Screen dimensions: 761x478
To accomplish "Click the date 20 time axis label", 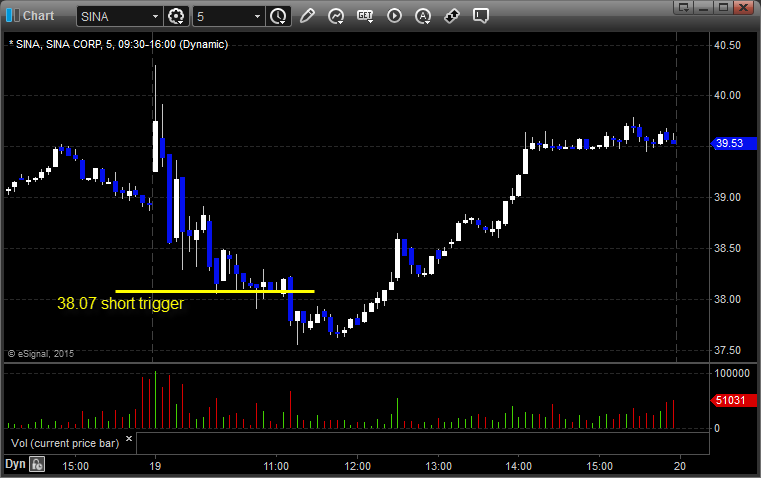I will coord(680,466).
